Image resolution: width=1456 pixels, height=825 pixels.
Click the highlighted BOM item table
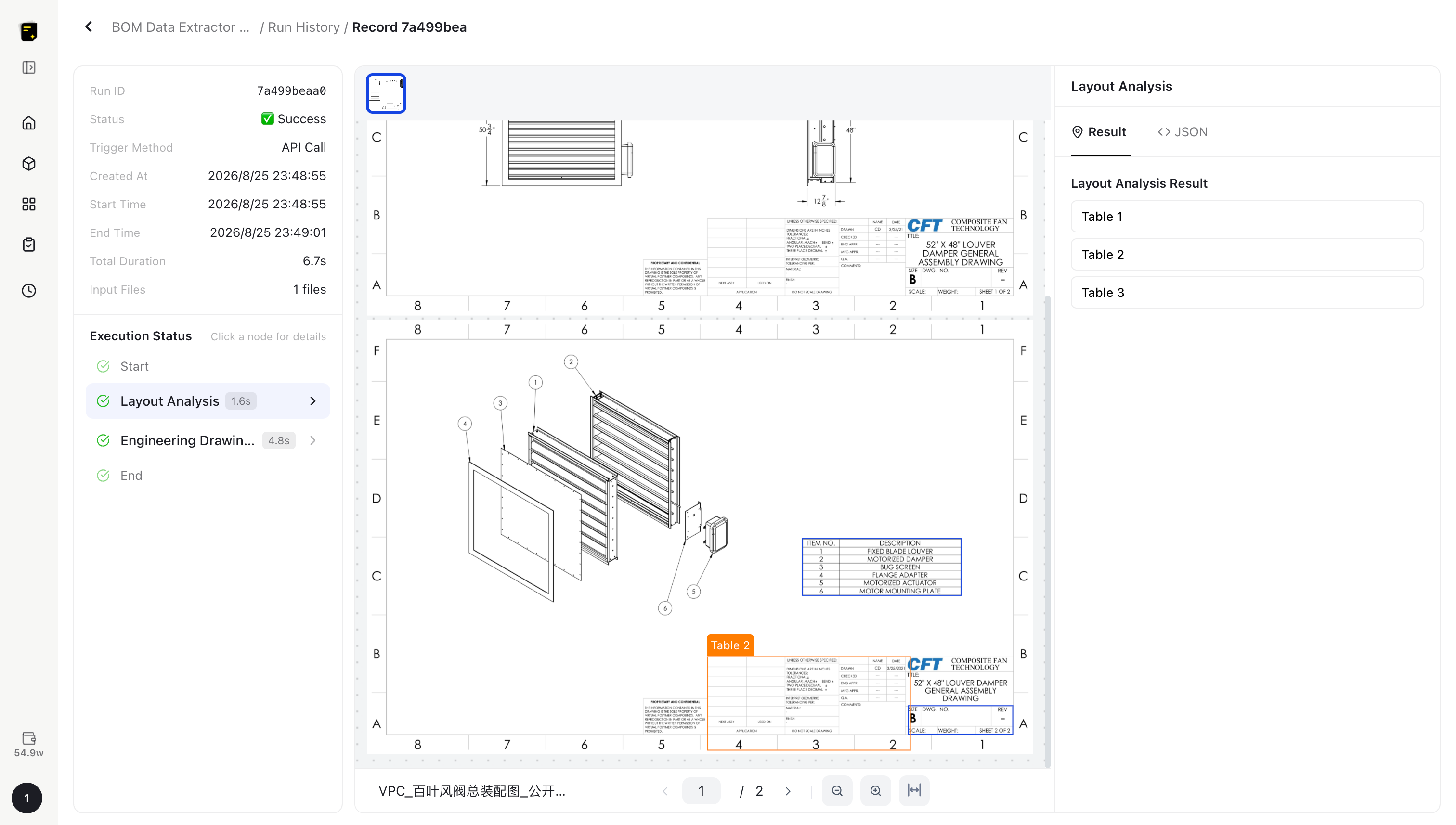[881, 567]
